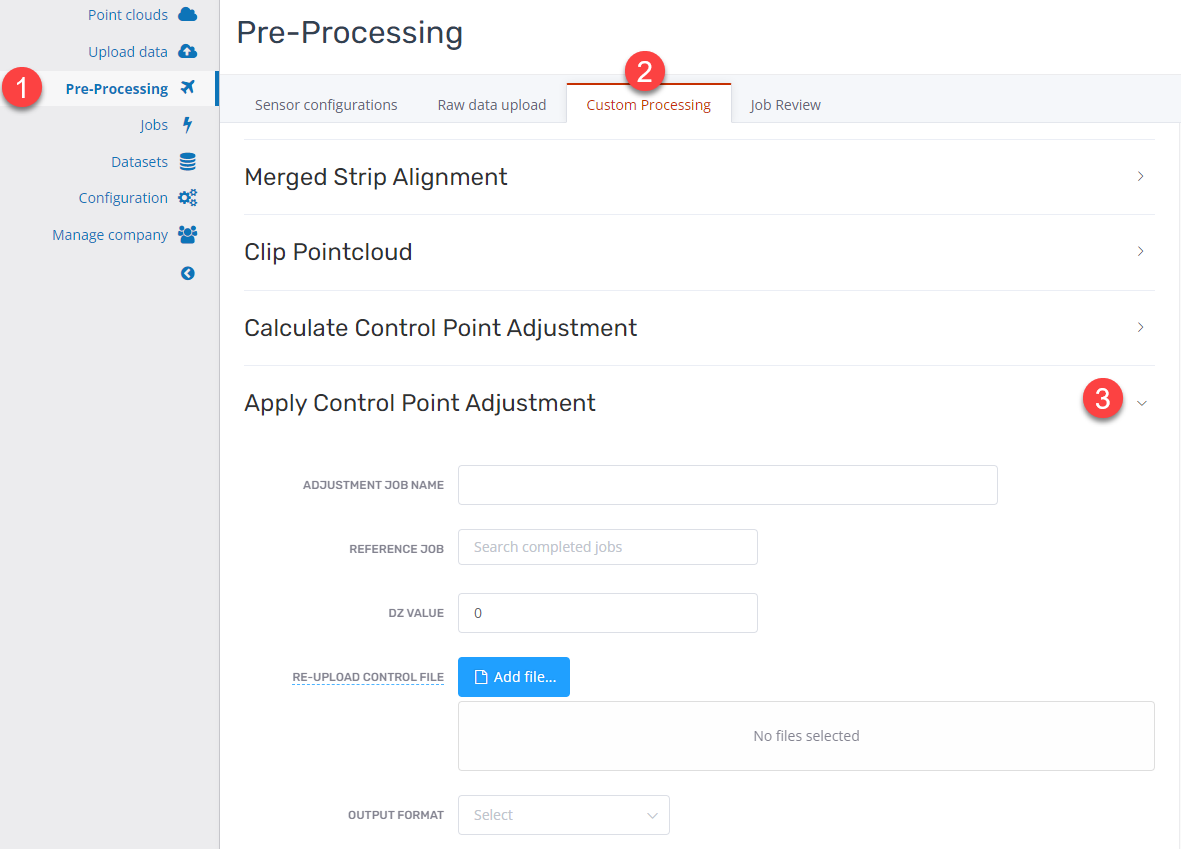
Task: Open Jobs using lightning bolt icon
Action: [188, 124]
